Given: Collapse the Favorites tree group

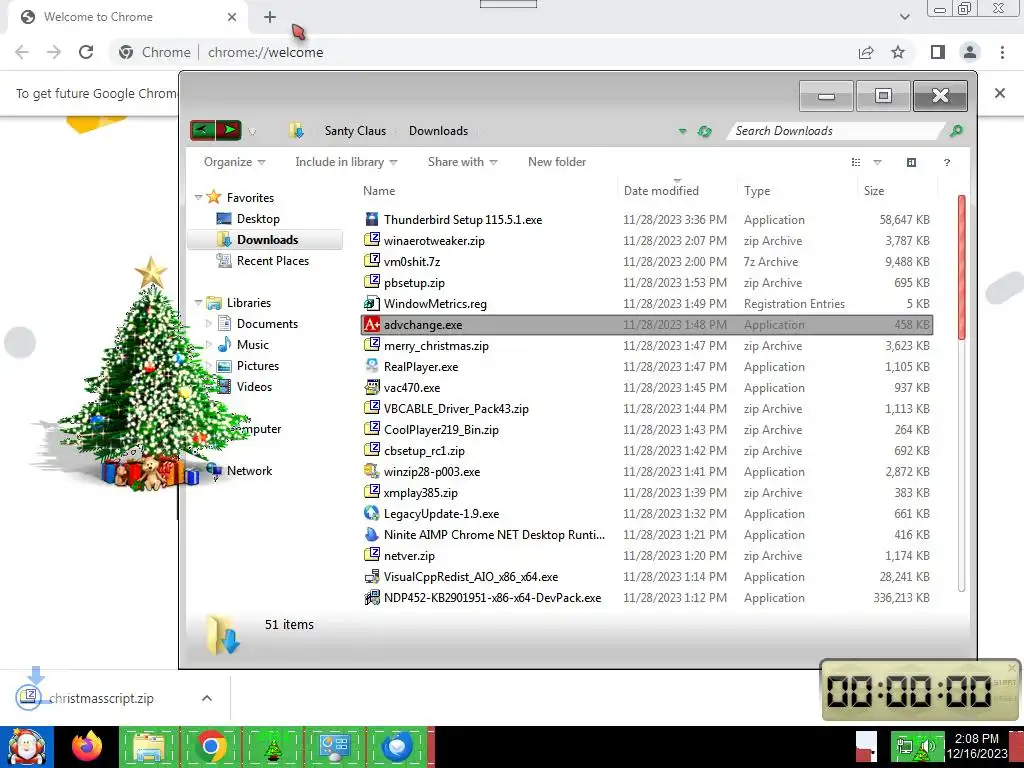Looking at the screenshot, I should click(x=199, y=197).
